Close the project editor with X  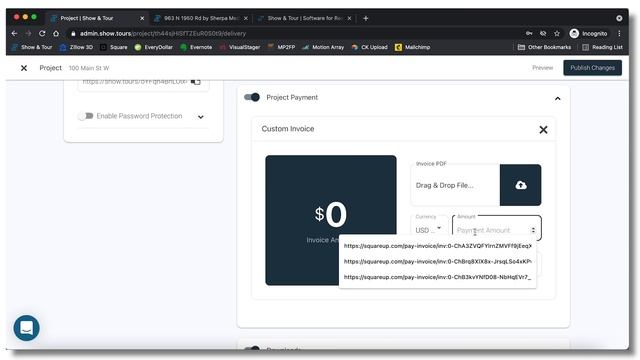[x=24, y=68]
